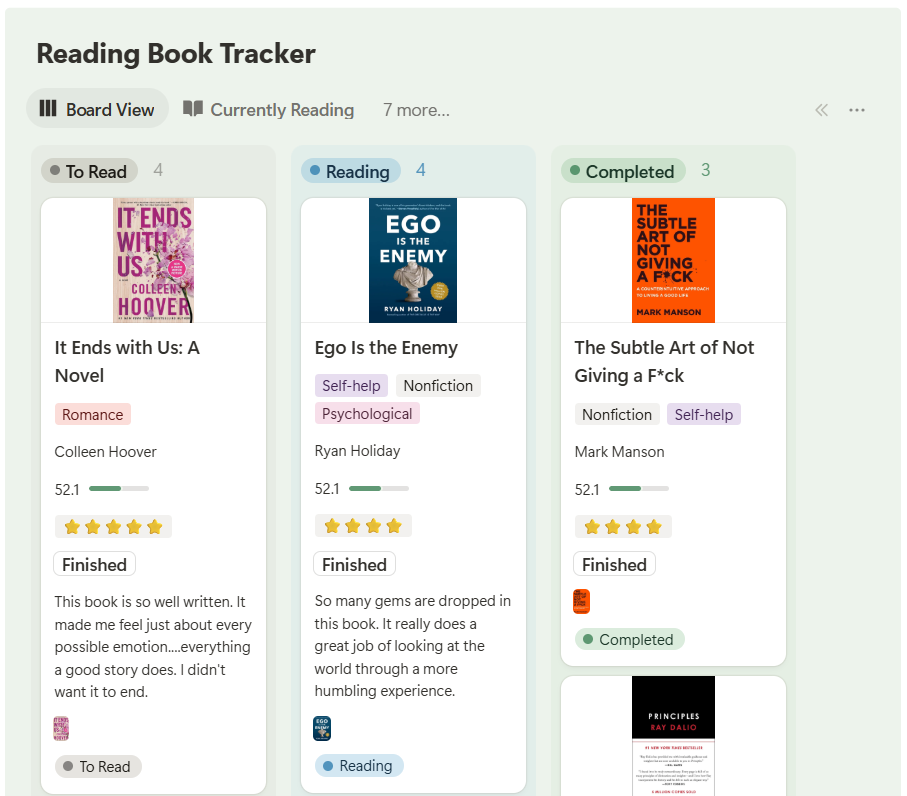Expand the "7 more..." views list
The height and width of the screenshot is (796, 907).
tap(416, 110)
